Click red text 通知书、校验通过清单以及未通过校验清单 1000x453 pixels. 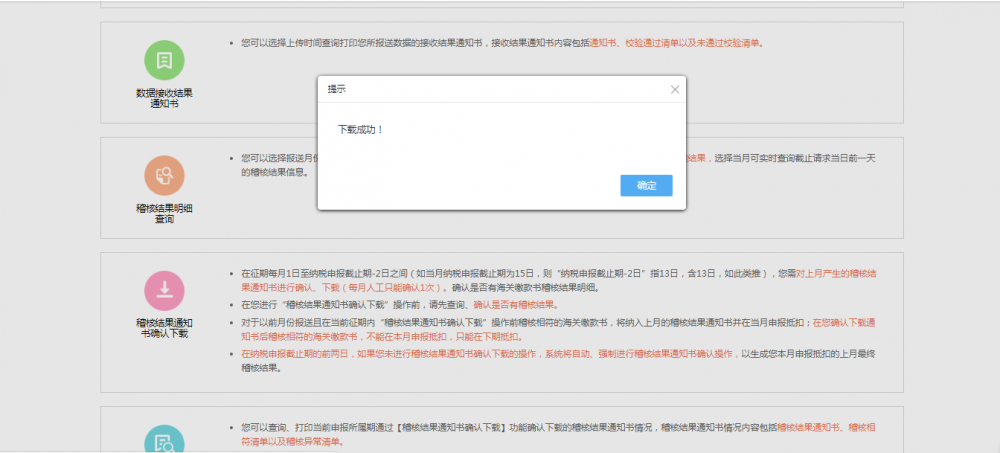tap(675, 43)
